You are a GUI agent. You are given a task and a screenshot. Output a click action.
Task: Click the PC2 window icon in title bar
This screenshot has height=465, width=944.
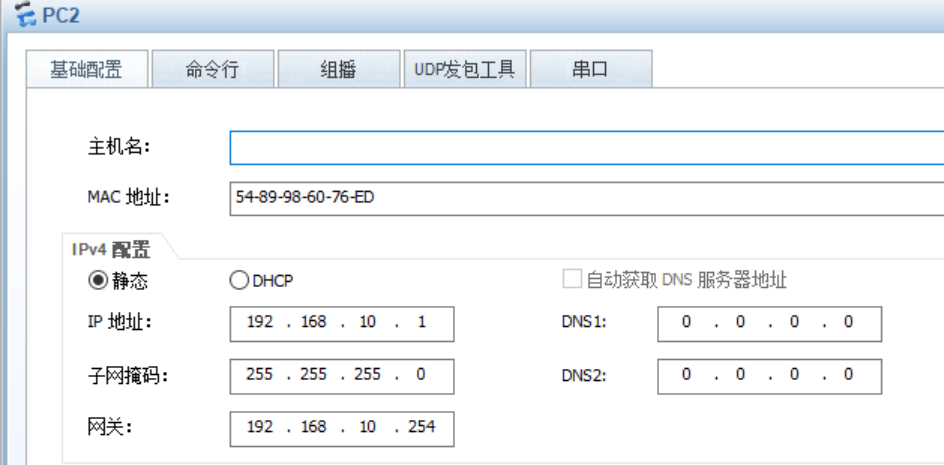(x=24, y=17)
